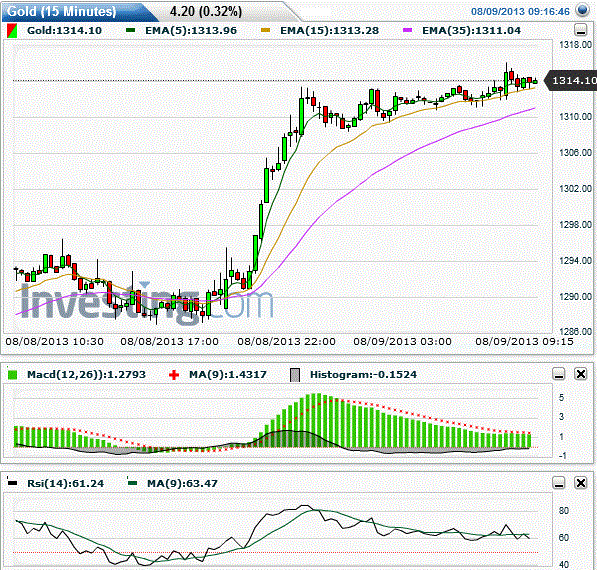Click the 08/08/2013 22:00 time axis label
The height and width of the screenshot is (570, 597).
[x=286, y=342]
